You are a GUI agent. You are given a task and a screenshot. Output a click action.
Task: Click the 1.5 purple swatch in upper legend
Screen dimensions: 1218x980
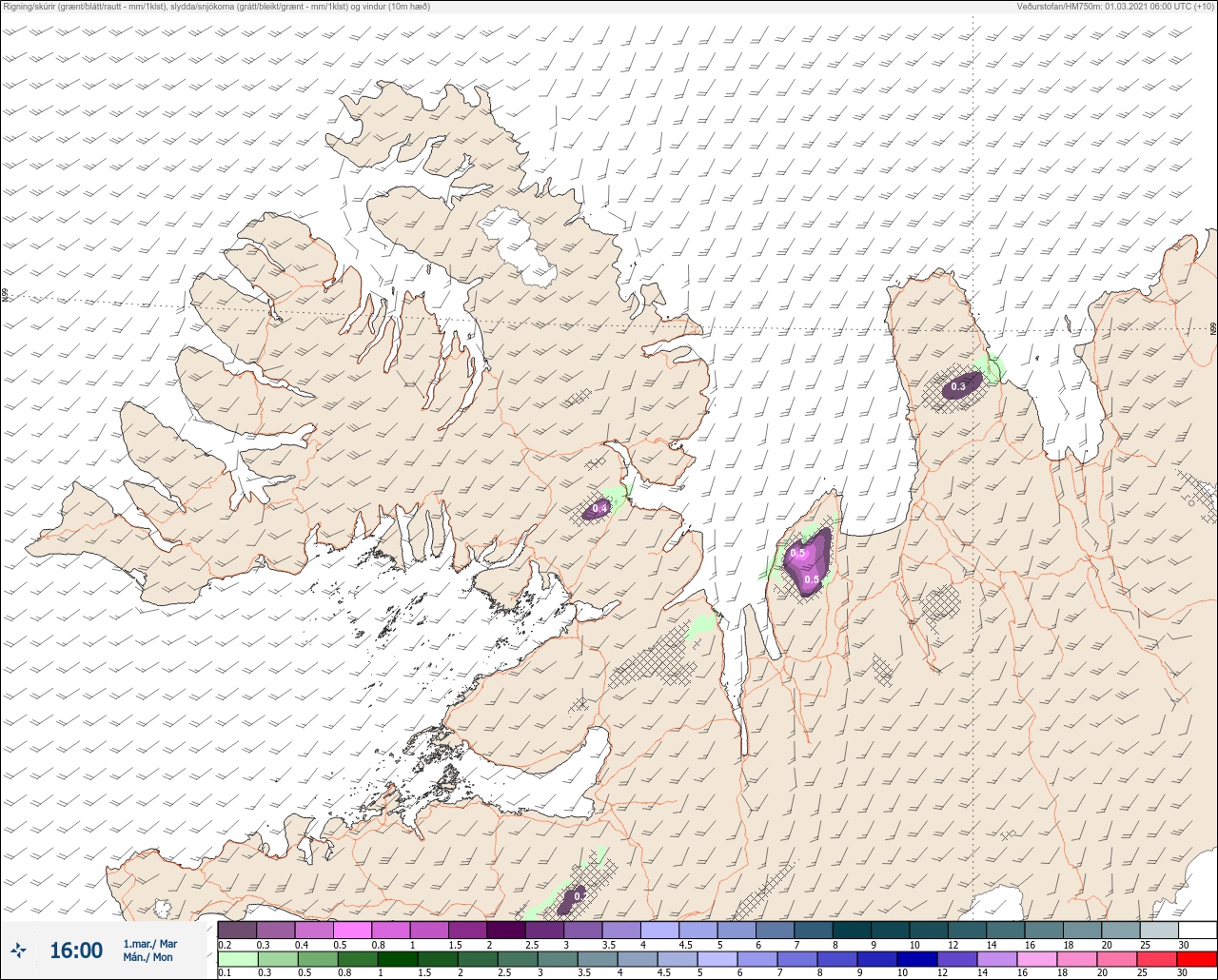(x=467, y=930)
